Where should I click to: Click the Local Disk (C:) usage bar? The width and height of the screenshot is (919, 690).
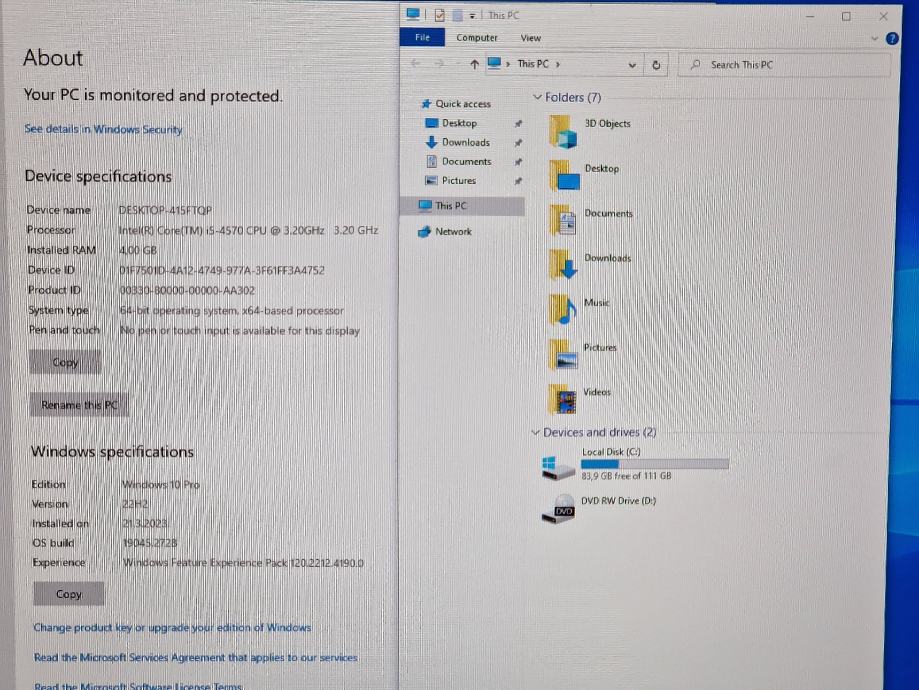(655, 464)
